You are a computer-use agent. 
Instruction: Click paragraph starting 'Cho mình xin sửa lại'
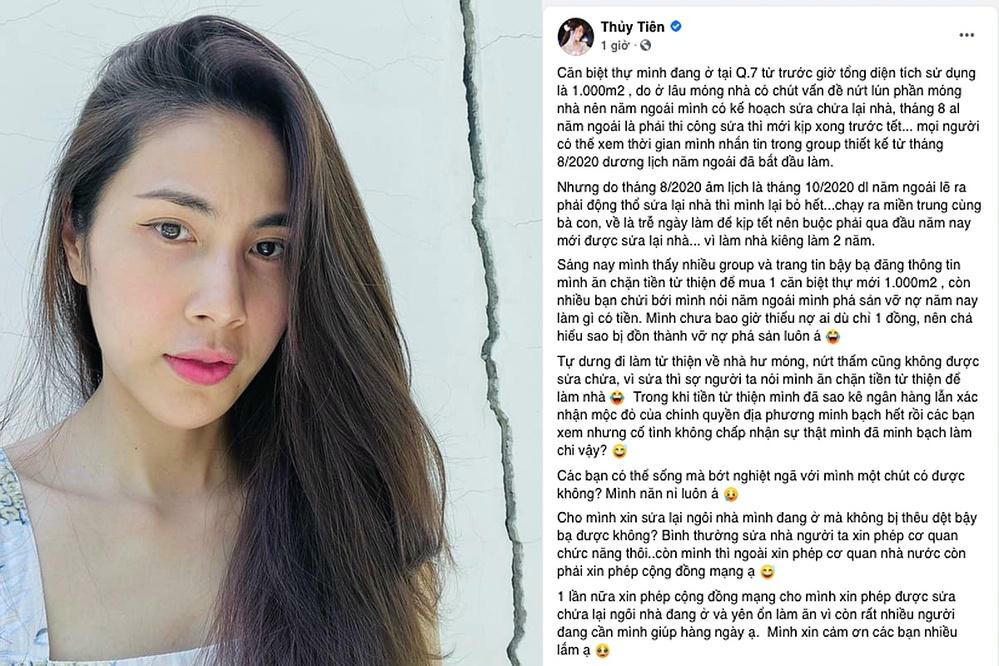pos(766,545)
